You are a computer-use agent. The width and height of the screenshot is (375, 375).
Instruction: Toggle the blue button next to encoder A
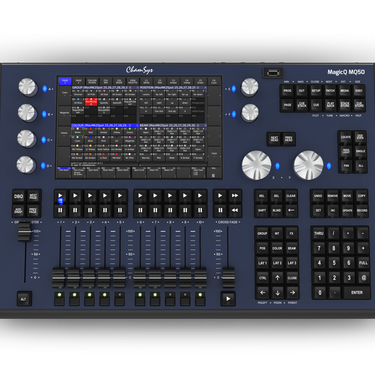pyautogui.click(x=45, y=89)
